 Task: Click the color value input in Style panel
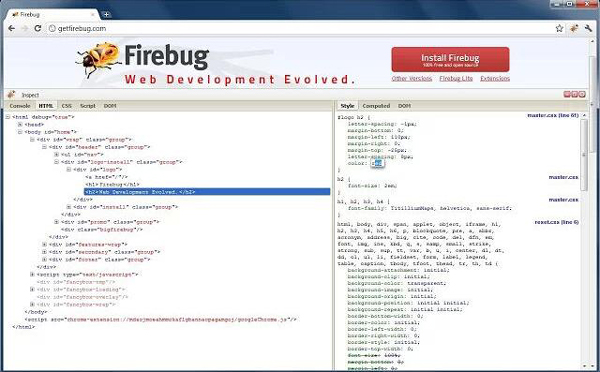pyautogui.click(x=377, y=163)
